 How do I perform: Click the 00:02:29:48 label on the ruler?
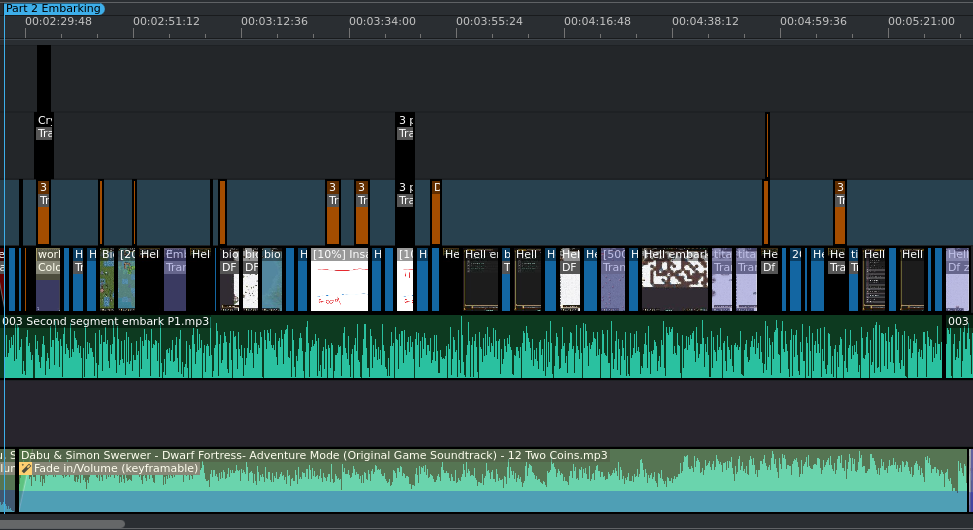[58, 21]
